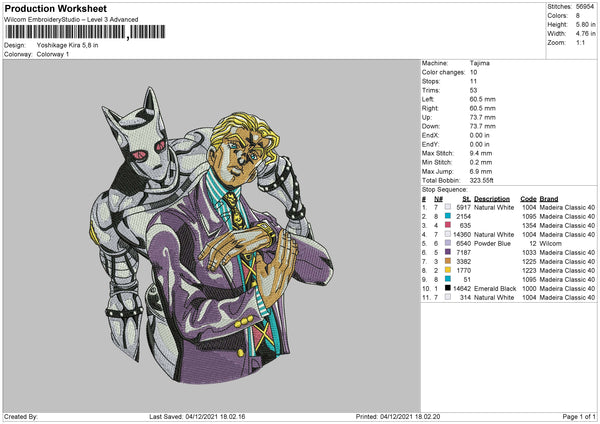Select the white swatch beside 314 stitches

[448, 297]
